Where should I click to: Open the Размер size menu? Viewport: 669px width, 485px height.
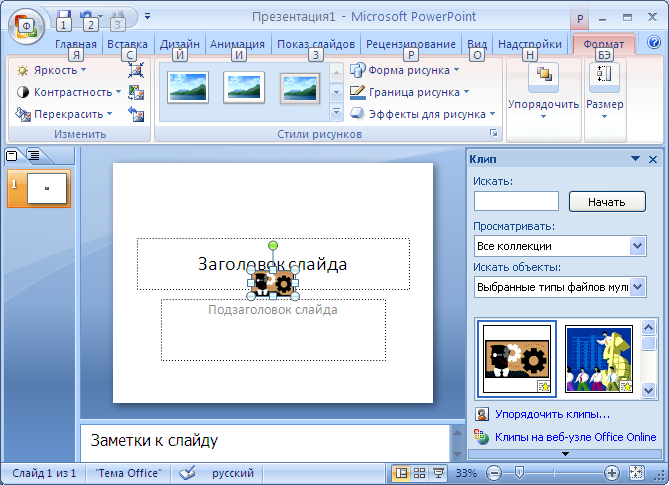(x=605, y=92)
